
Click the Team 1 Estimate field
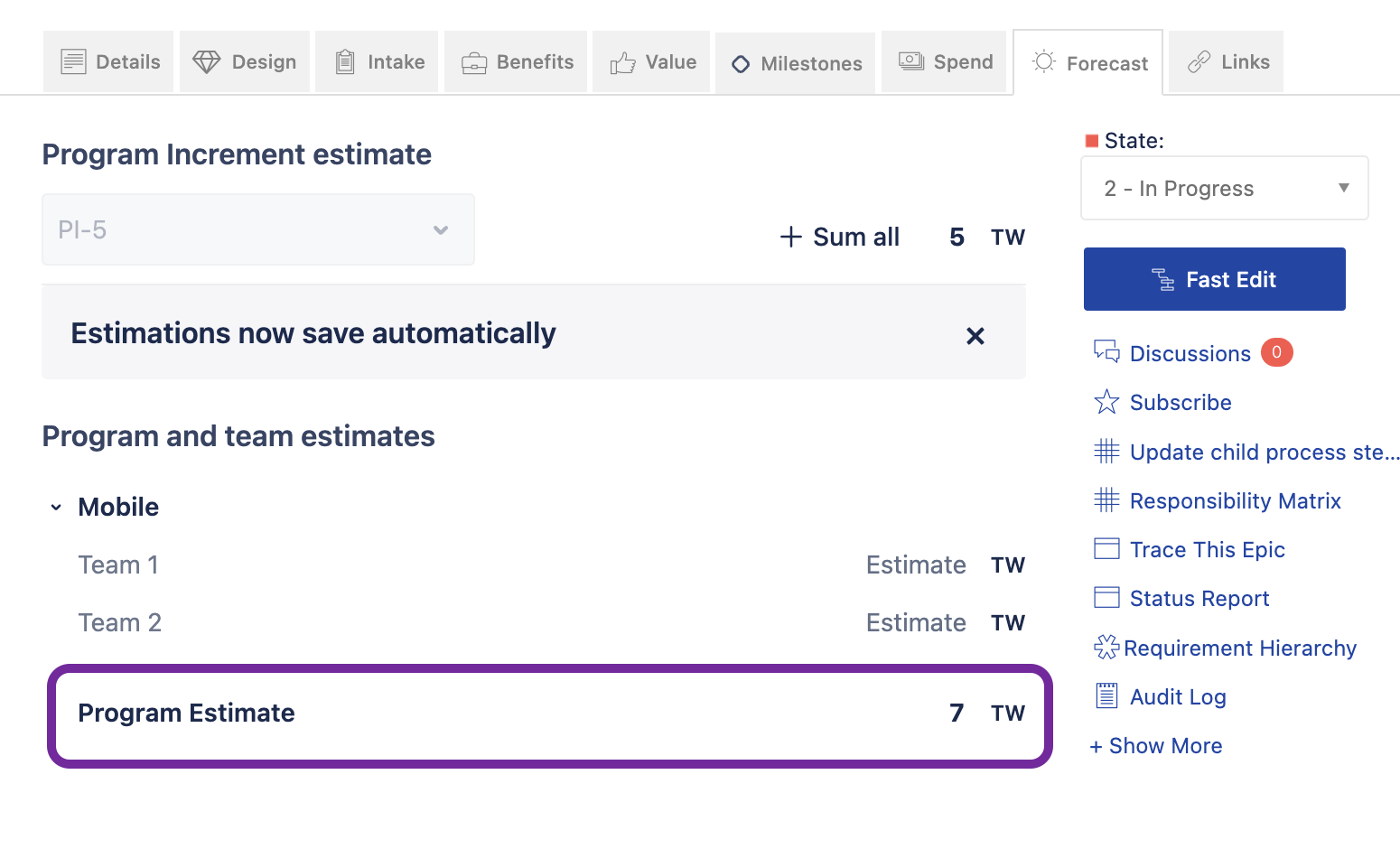(916, 565)
